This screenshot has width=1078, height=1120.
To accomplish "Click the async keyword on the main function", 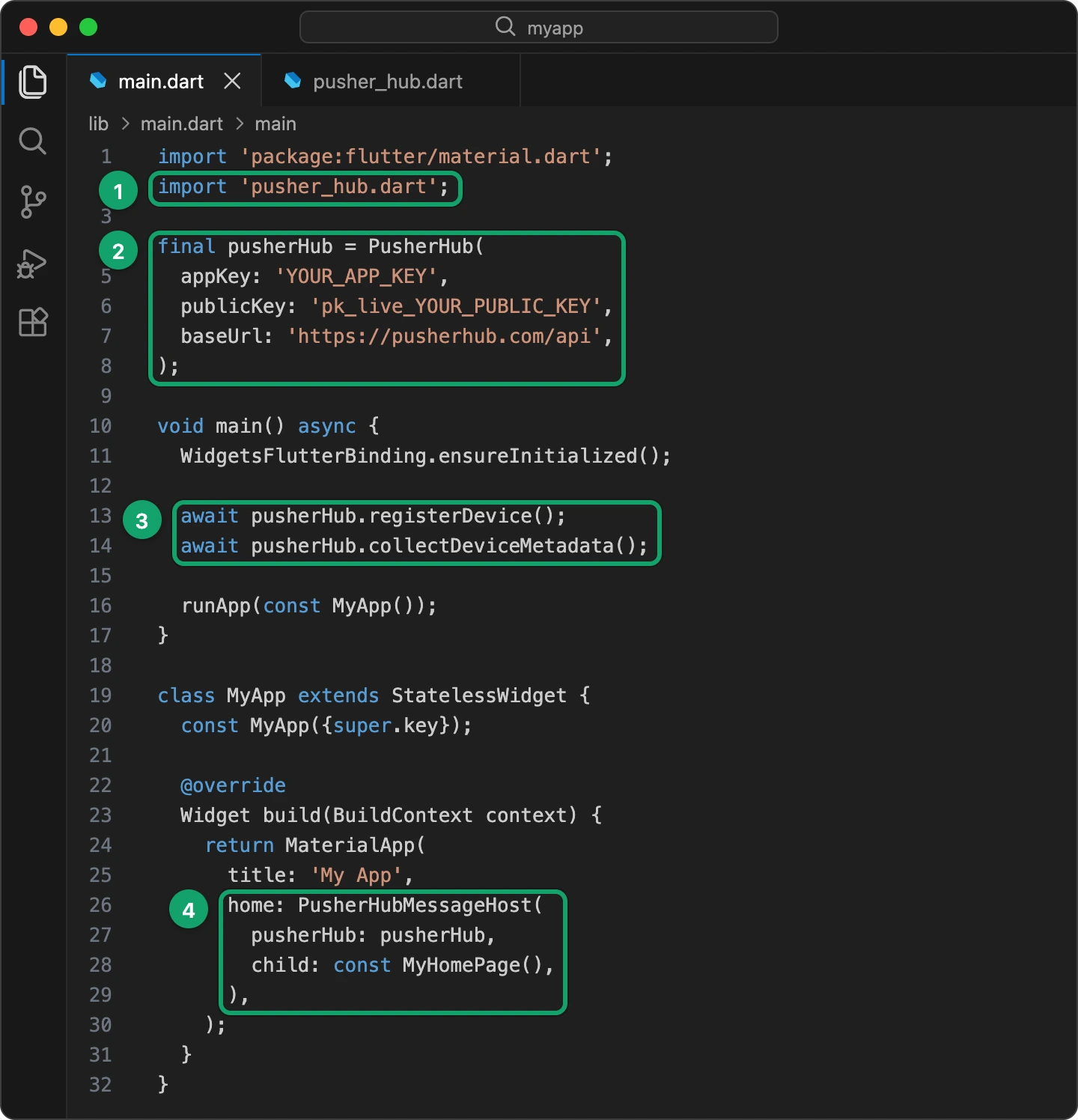I will pos(327,426).
